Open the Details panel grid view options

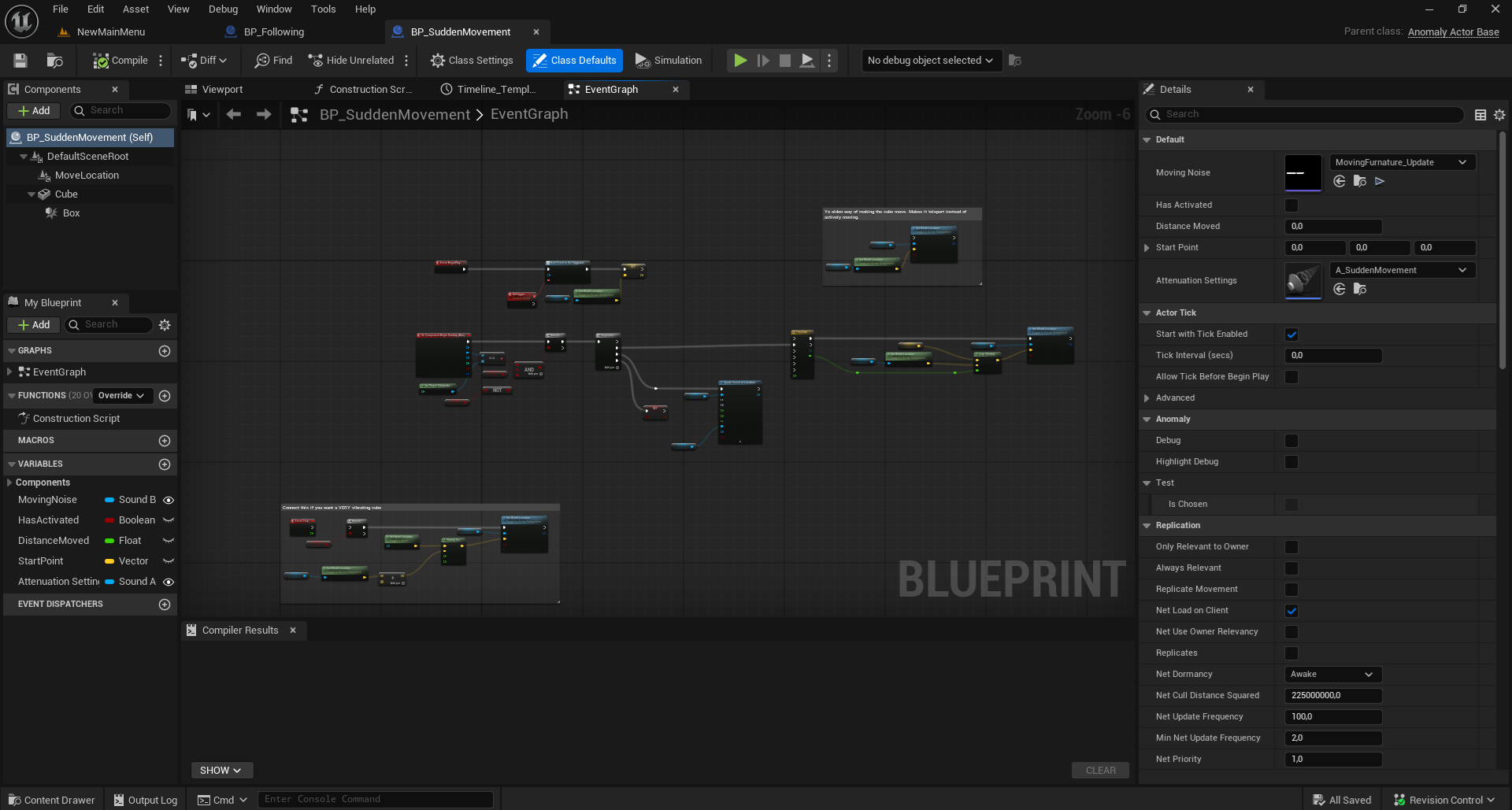1480,115
